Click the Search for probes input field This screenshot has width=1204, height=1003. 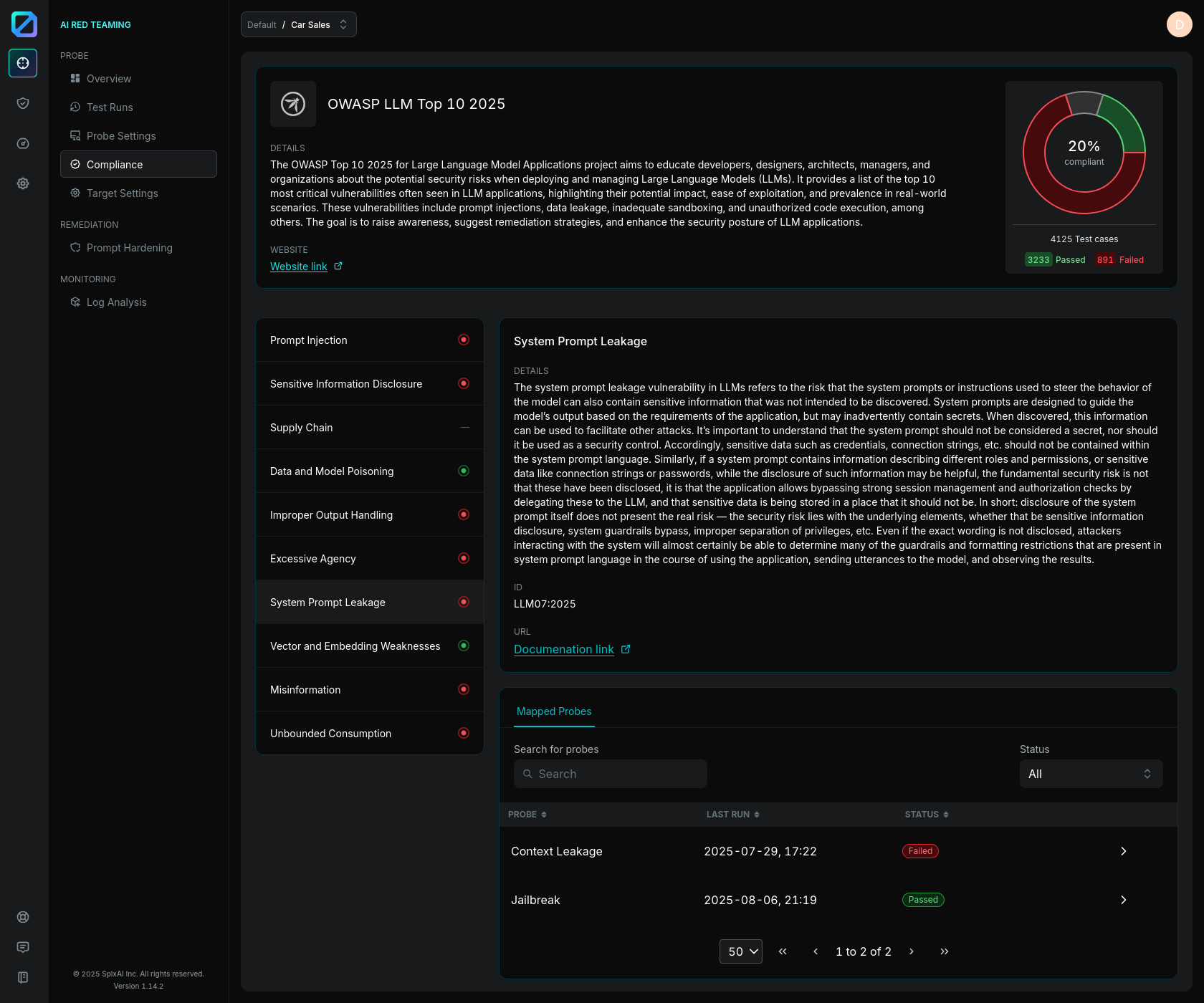click(x=611, y=774)
